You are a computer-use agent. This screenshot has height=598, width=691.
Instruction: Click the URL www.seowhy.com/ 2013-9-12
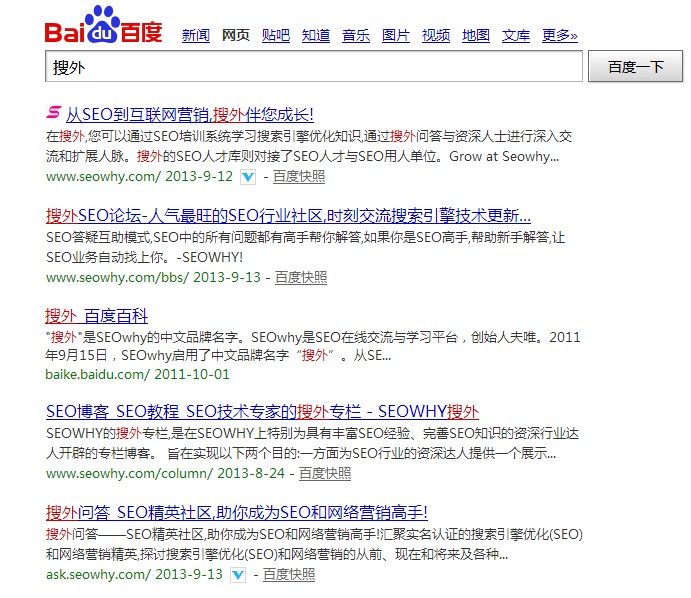point(139,177)
